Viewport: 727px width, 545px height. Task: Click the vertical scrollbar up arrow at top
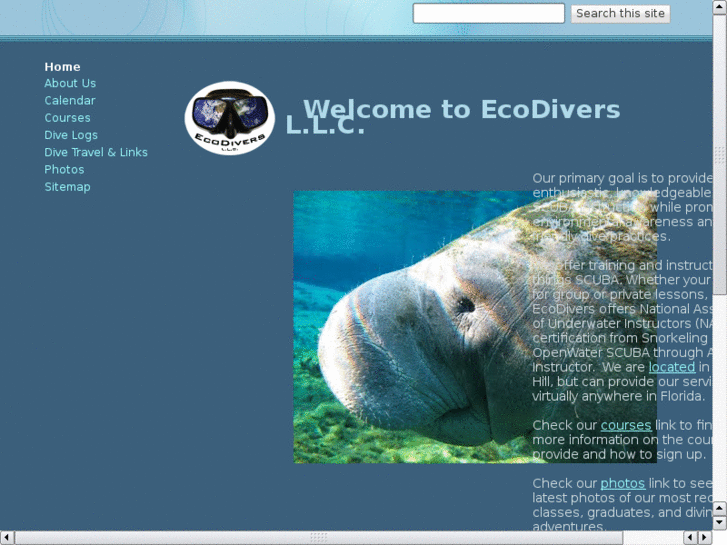(720, 7)
